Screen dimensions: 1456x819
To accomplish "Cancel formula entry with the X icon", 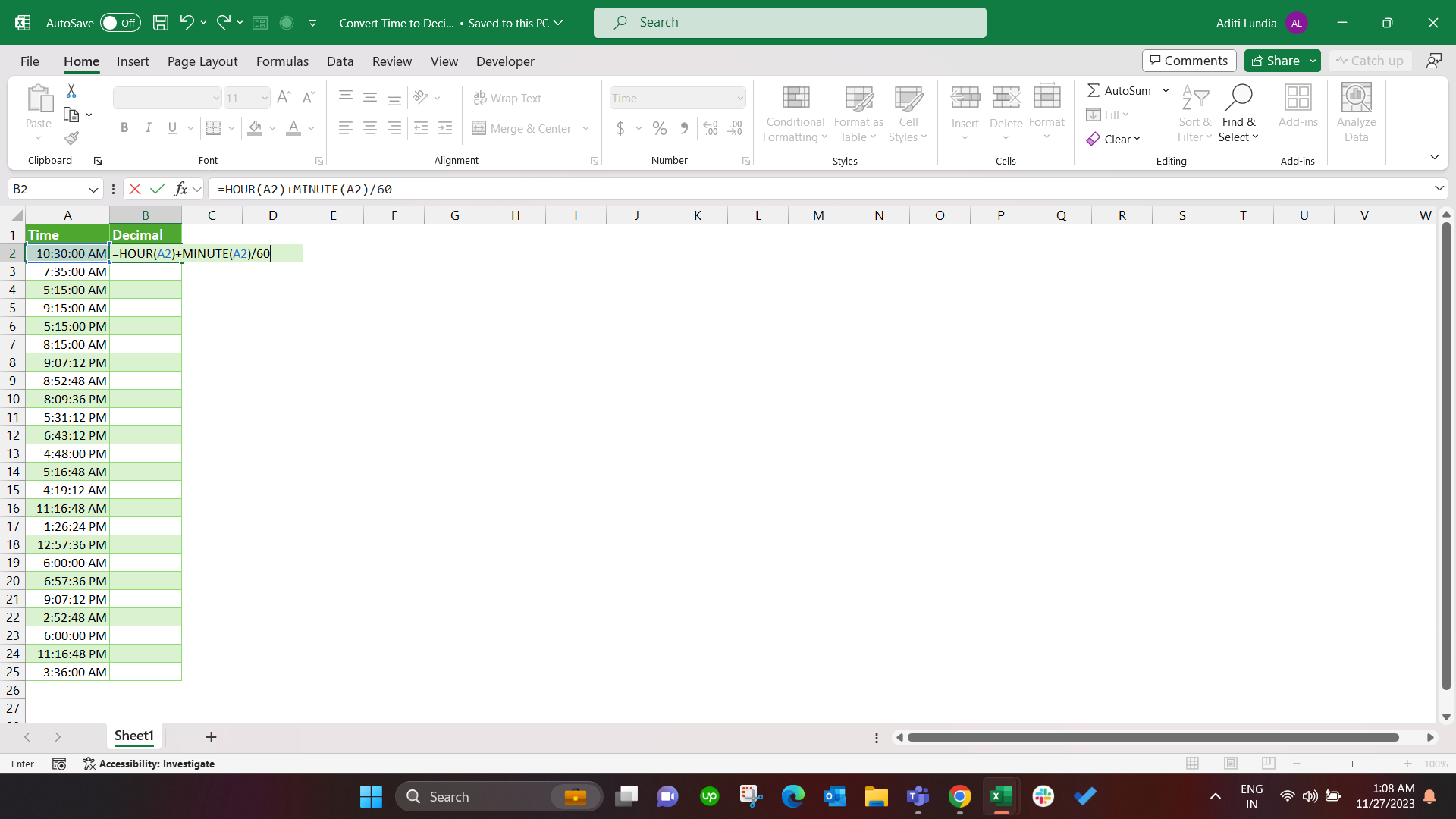I will pyautogui.click(x=135, y=189).
